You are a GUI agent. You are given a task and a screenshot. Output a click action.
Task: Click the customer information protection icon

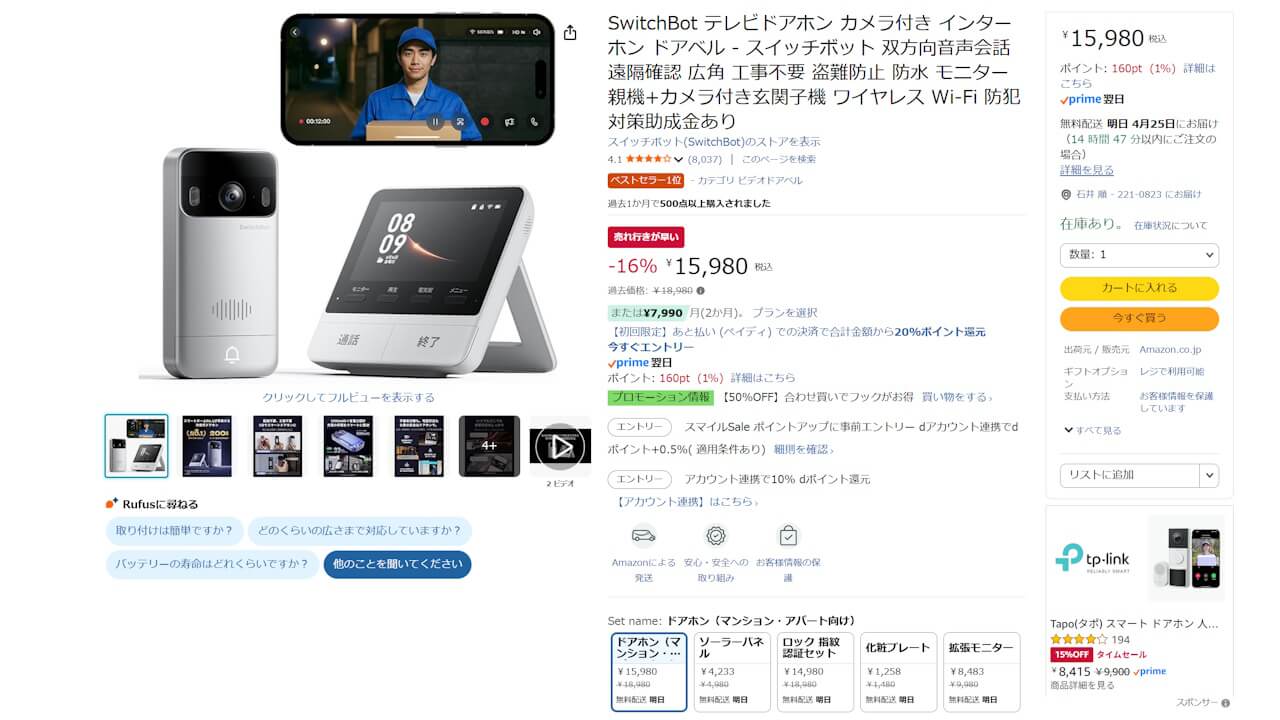coord(788,536)
